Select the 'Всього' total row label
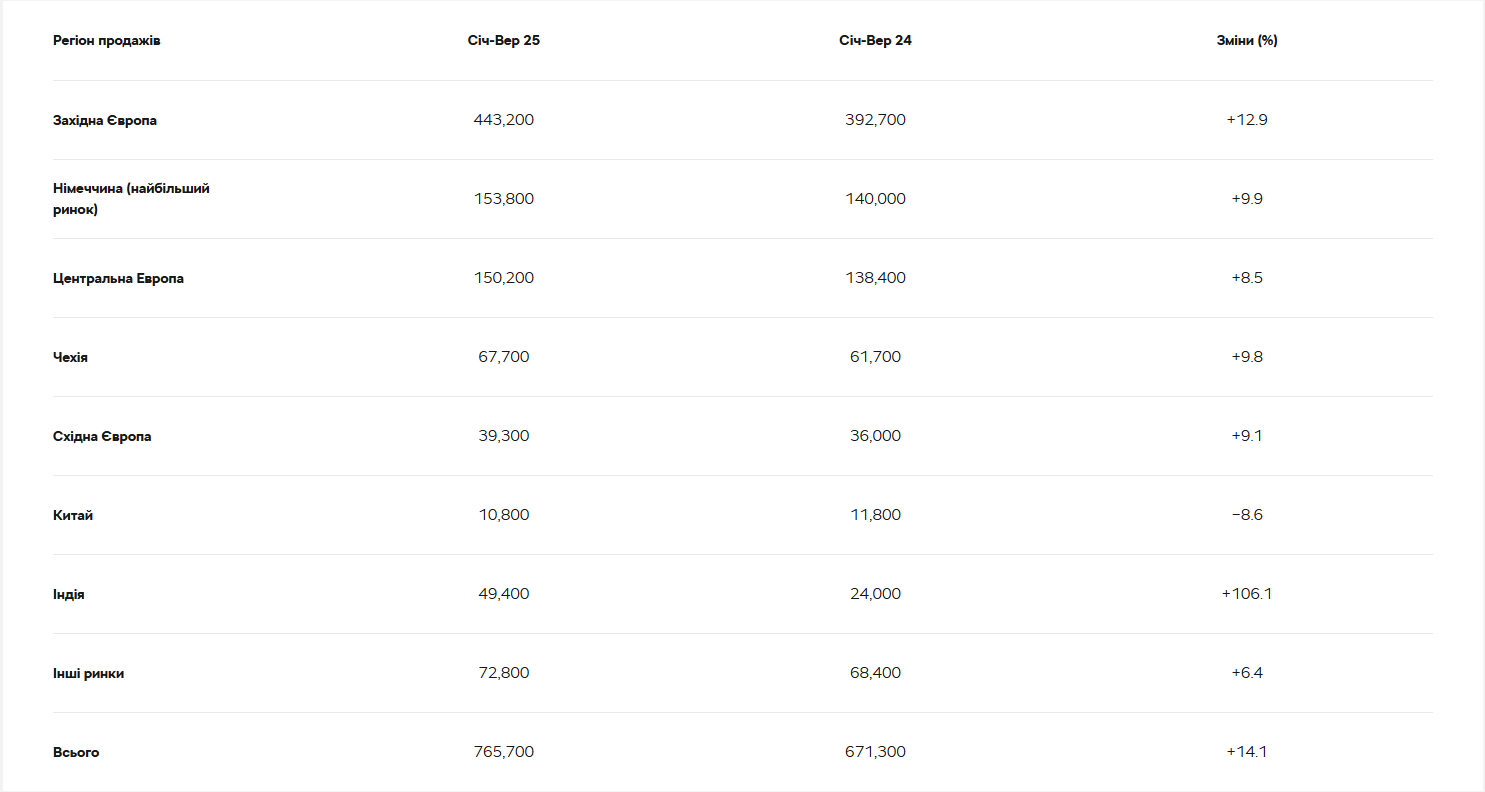Image resolution: width=1485 pixels, height=792 pixels. (x=76, y=752)
